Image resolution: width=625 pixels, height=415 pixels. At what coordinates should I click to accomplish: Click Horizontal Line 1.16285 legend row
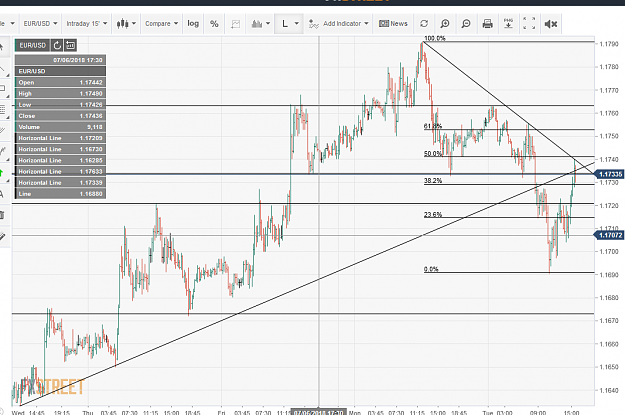61,160
